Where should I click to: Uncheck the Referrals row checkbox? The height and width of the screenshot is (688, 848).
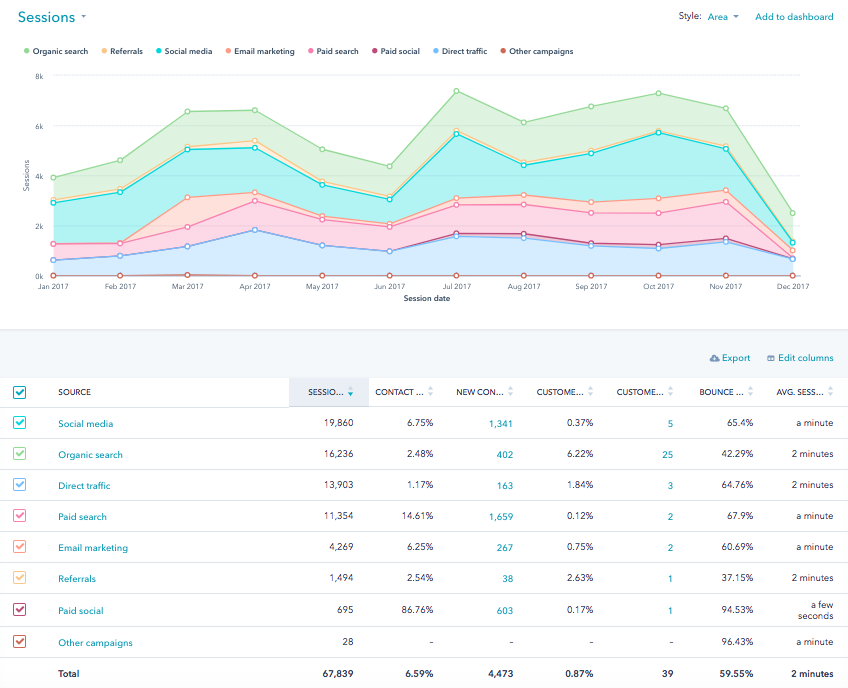(x=19, y=578)
